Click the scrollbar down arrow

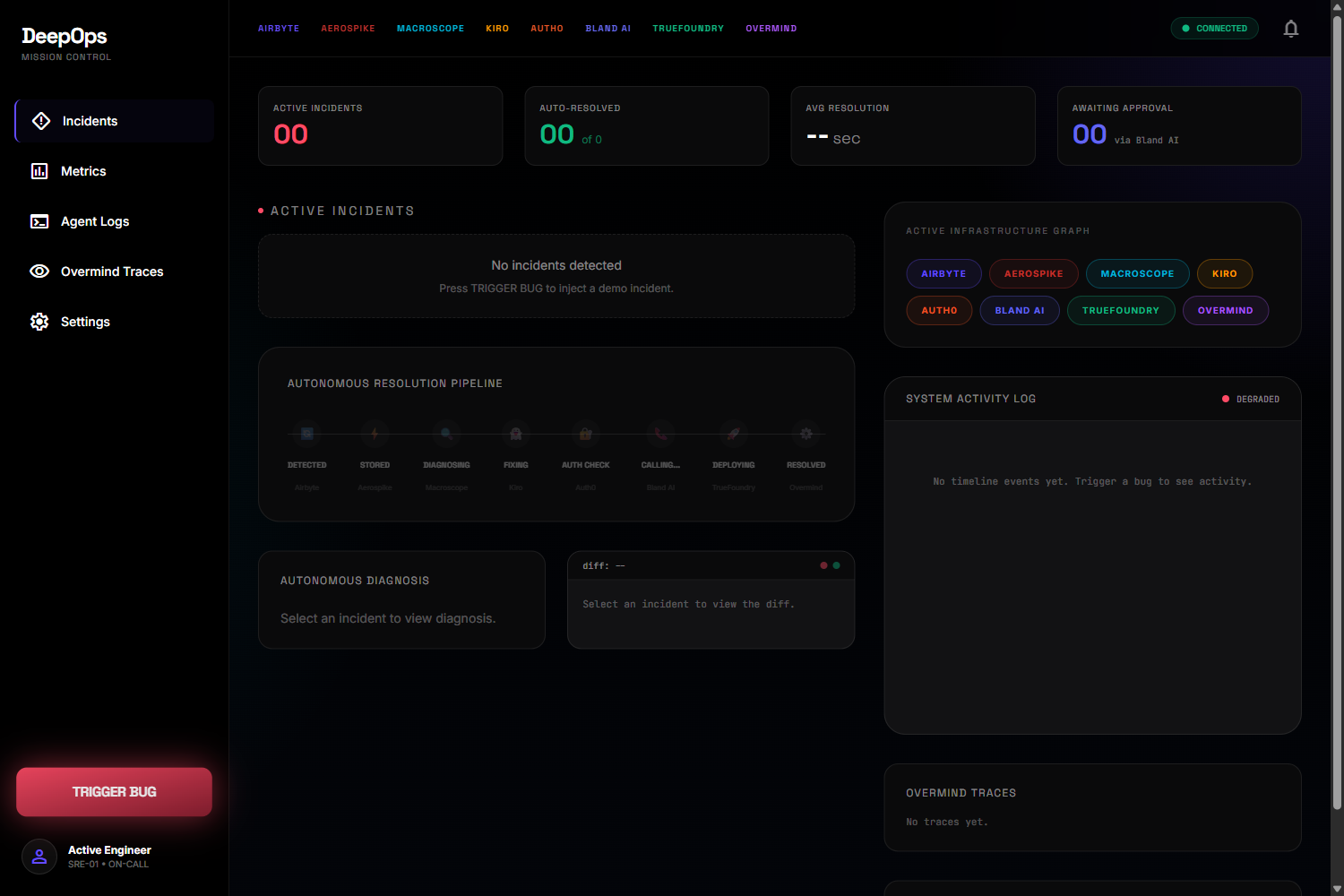tap(1337, 889)
